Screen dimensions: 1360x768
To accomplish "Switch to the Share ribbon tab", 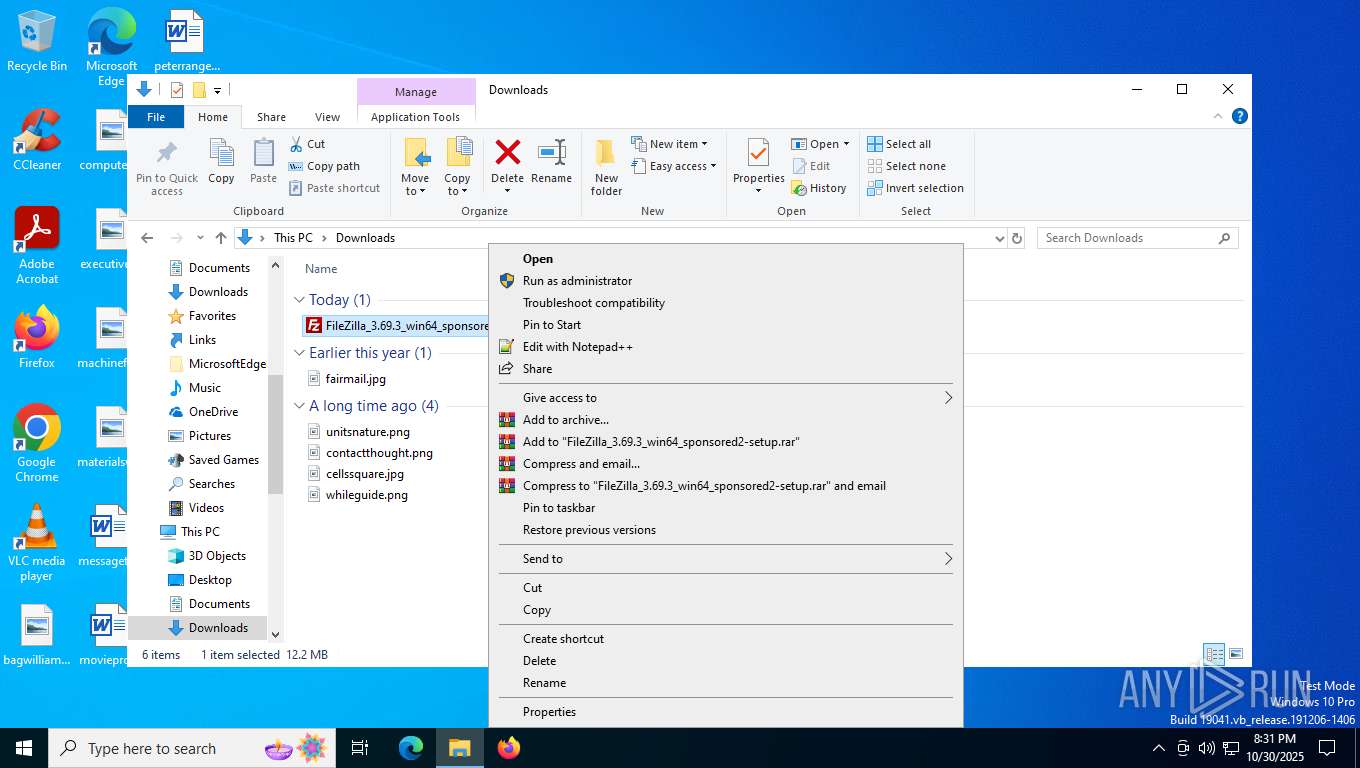I will tap(271, 117).
